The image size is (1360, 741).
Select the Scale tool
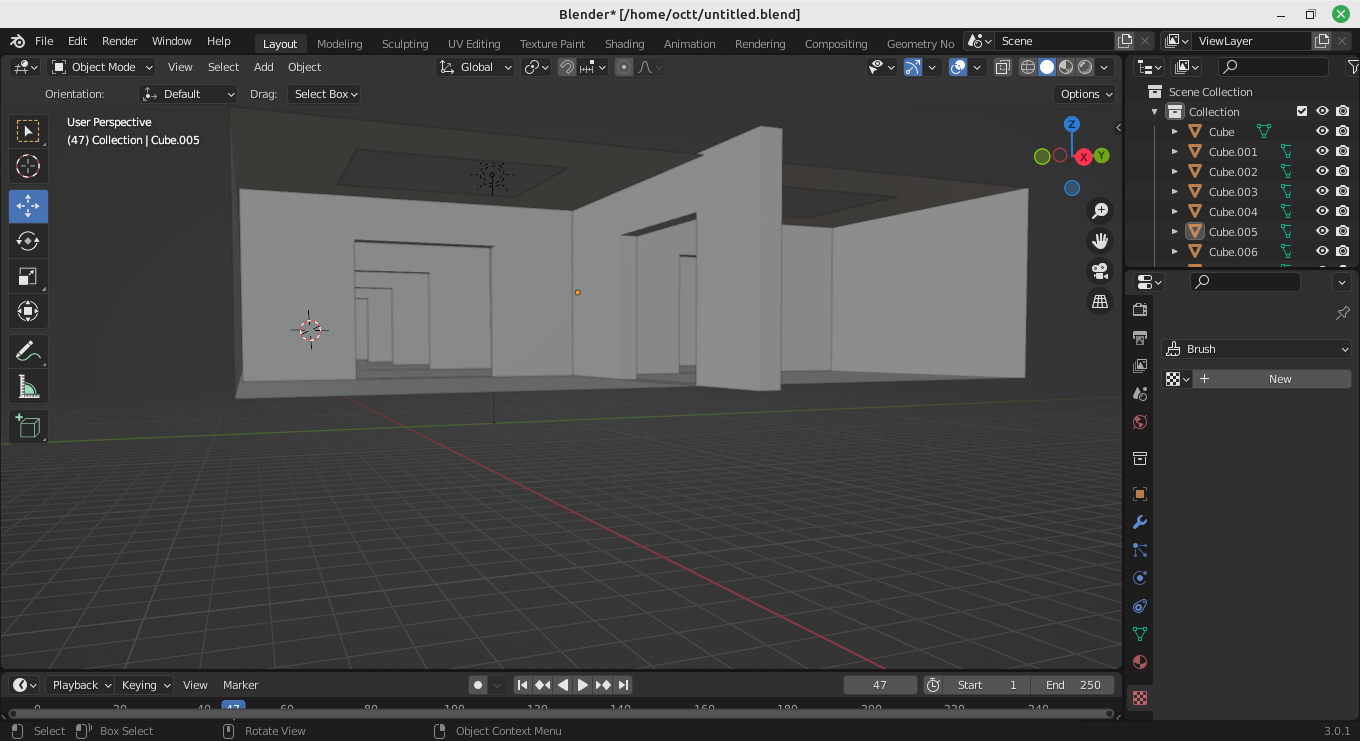(x=28, y=276)
